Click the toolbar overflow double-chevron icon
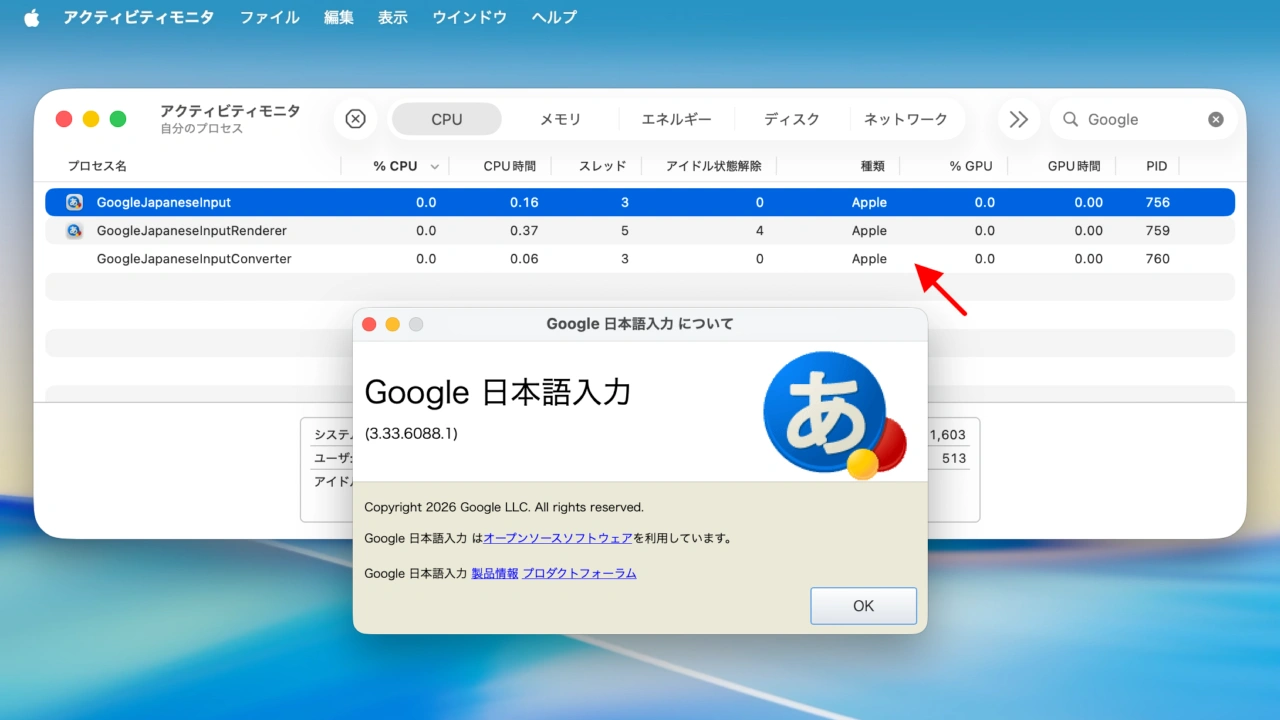The width and height of the screenshot is (1280, 720). (x=1018, y=119)
